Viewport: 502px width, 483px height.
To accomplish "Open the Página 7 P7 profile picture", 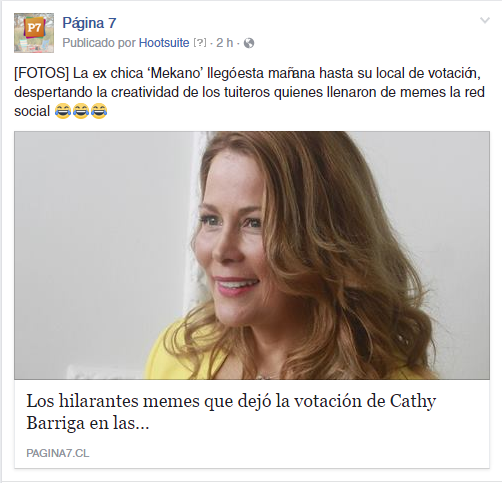I will 34,33.
